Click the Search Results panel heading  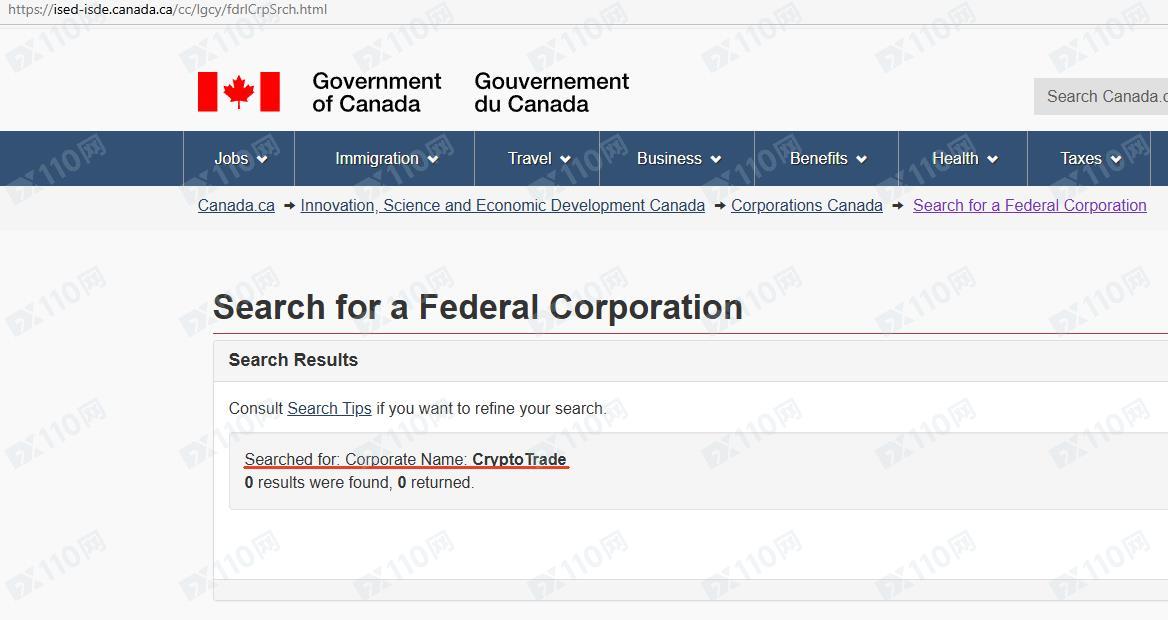click(x=293, y=360)
